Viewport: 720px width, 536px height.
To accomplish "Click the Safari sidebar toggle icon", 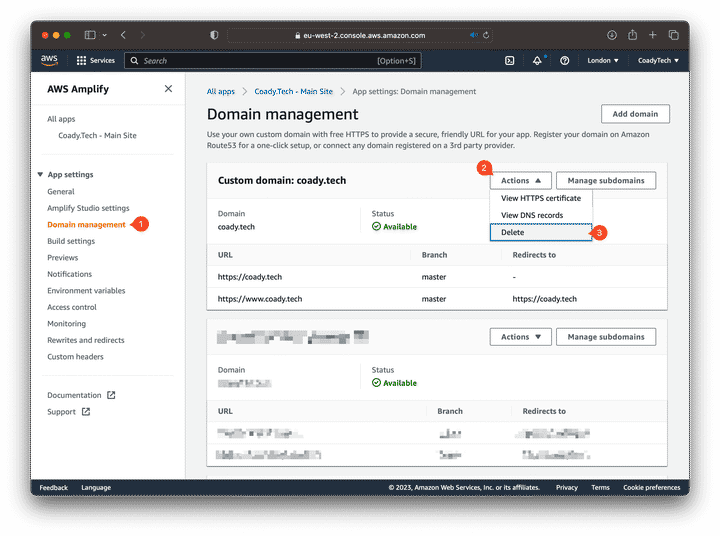I will point(90,35).
